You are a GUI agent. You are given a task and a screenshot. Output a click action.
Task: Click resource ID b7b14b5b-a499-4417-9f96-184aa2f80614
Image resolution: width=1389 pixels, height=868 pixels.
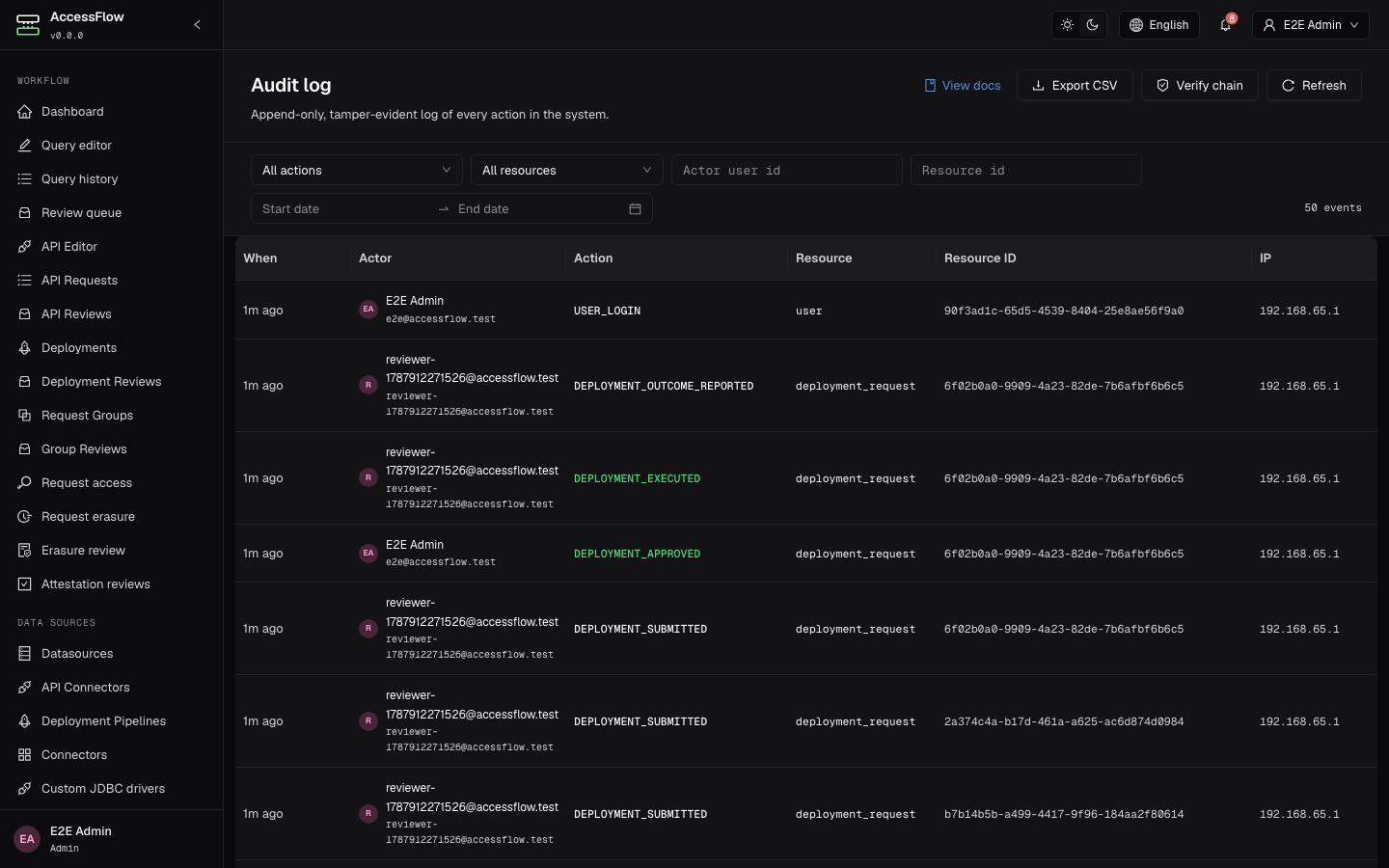click(1064, 814)
